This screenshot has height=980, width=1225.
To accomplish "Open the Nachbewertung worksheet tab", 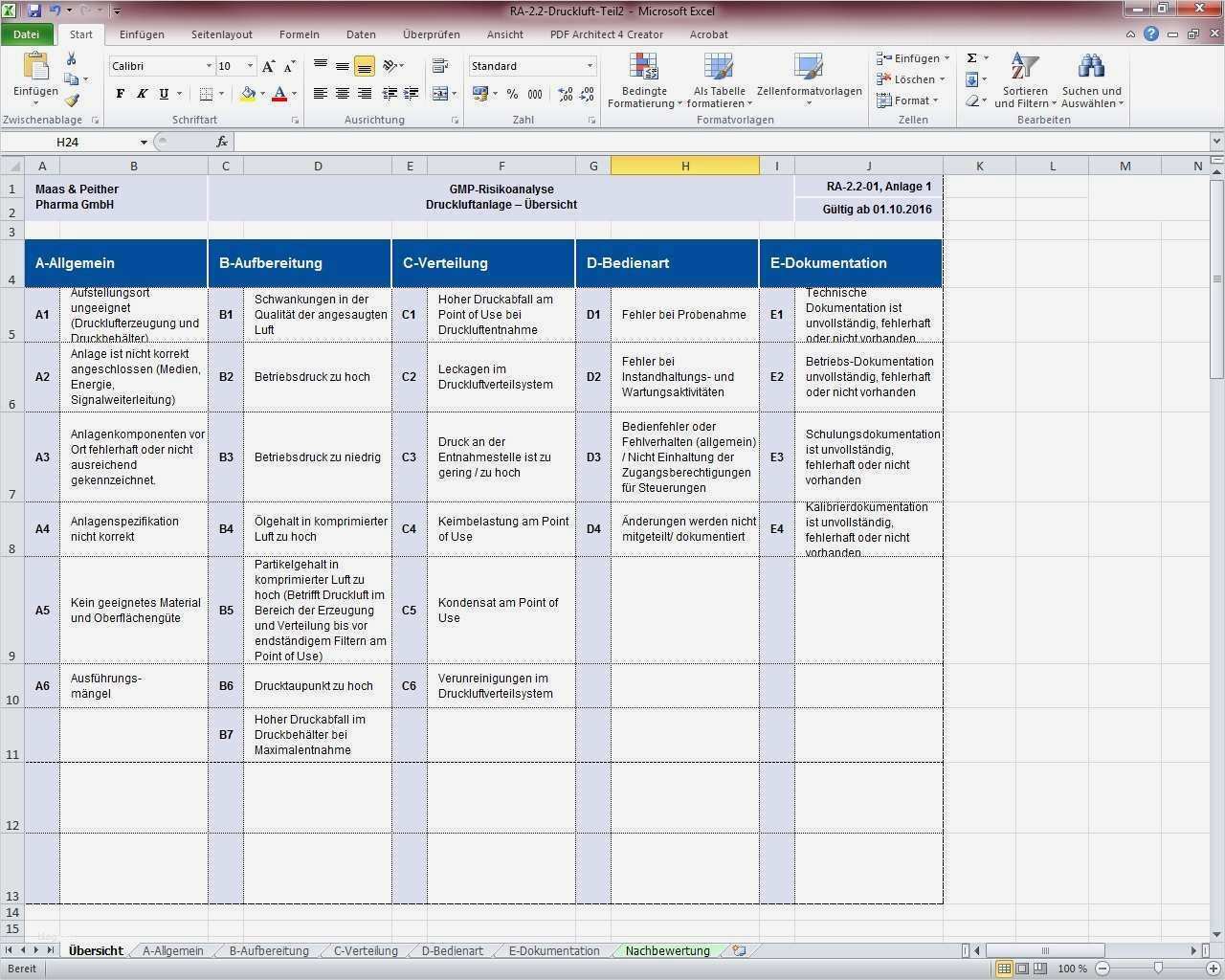I will [667, 950].
